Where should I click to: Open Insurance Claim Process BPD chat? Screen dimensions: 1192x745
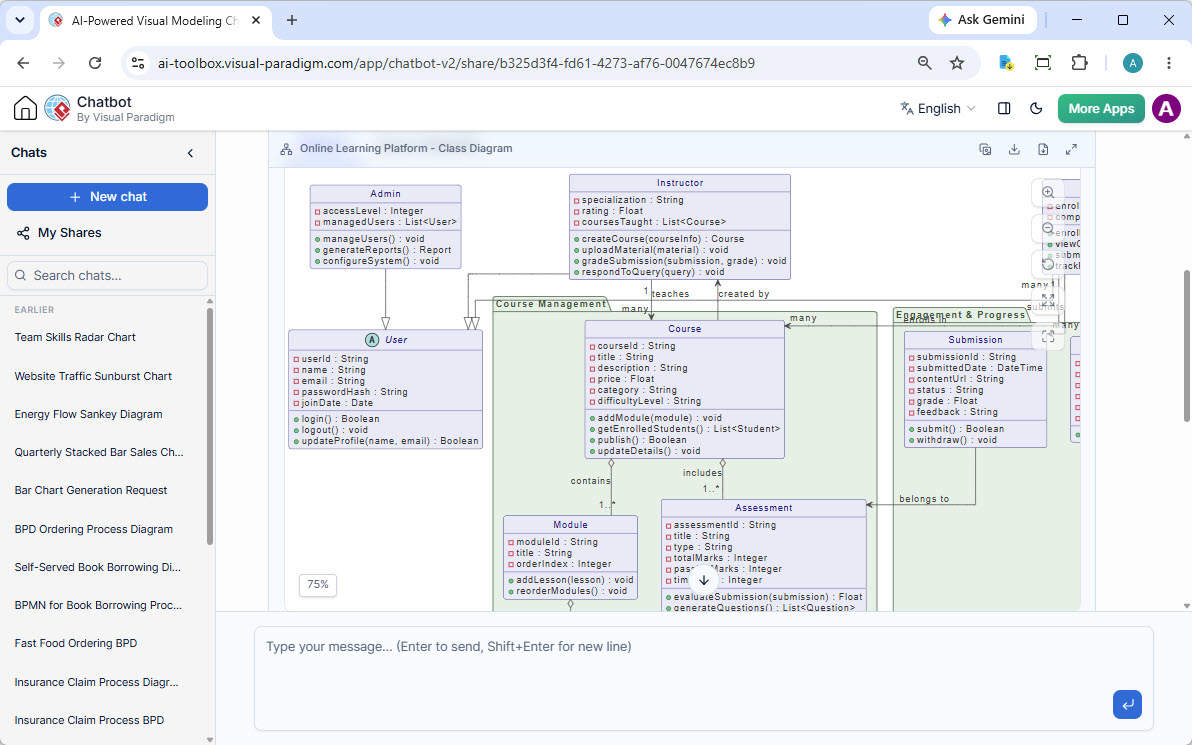[x=89, y=720]
